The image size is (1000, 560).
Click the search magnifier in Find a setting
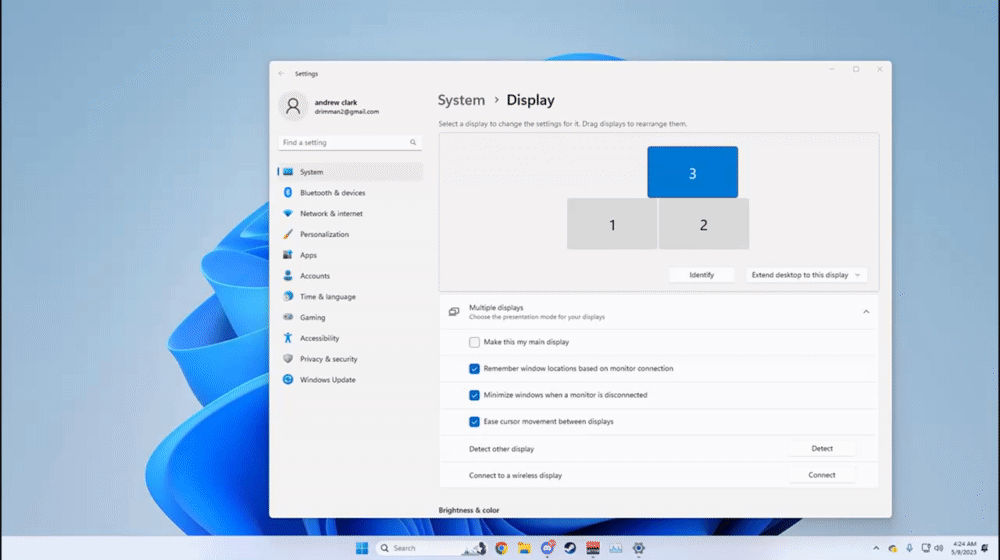(413, 142)
